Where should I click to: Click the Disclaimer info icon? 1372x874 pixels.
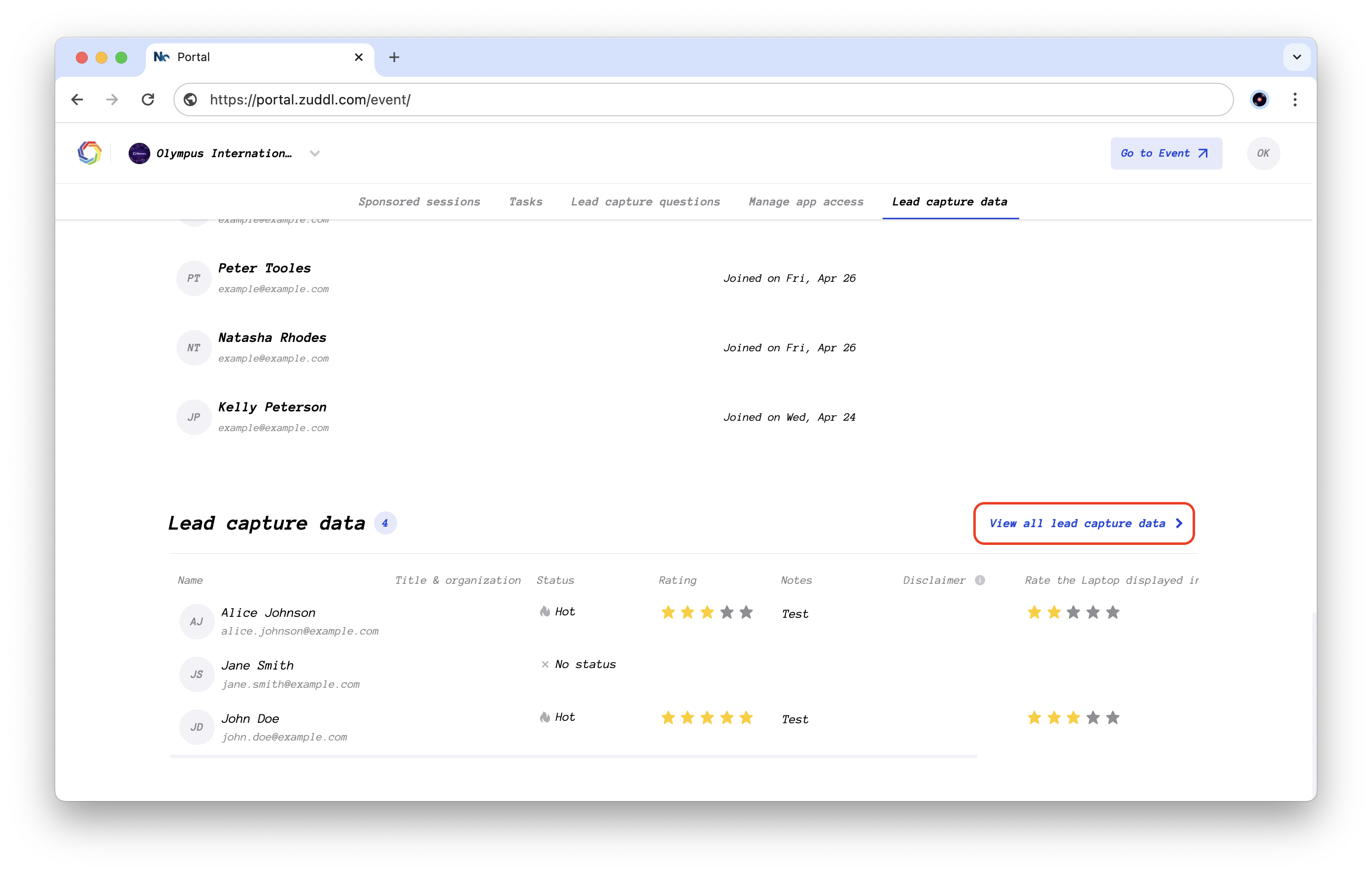pos(979,580)
